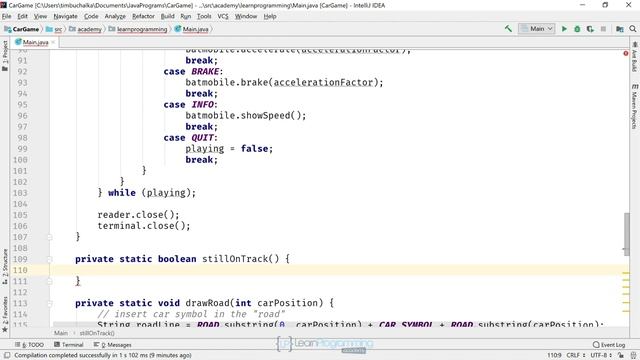Select academy package in navigation bar
This screenshot has width=640, height=360.
pyautogui.click(x=85, y=29)
